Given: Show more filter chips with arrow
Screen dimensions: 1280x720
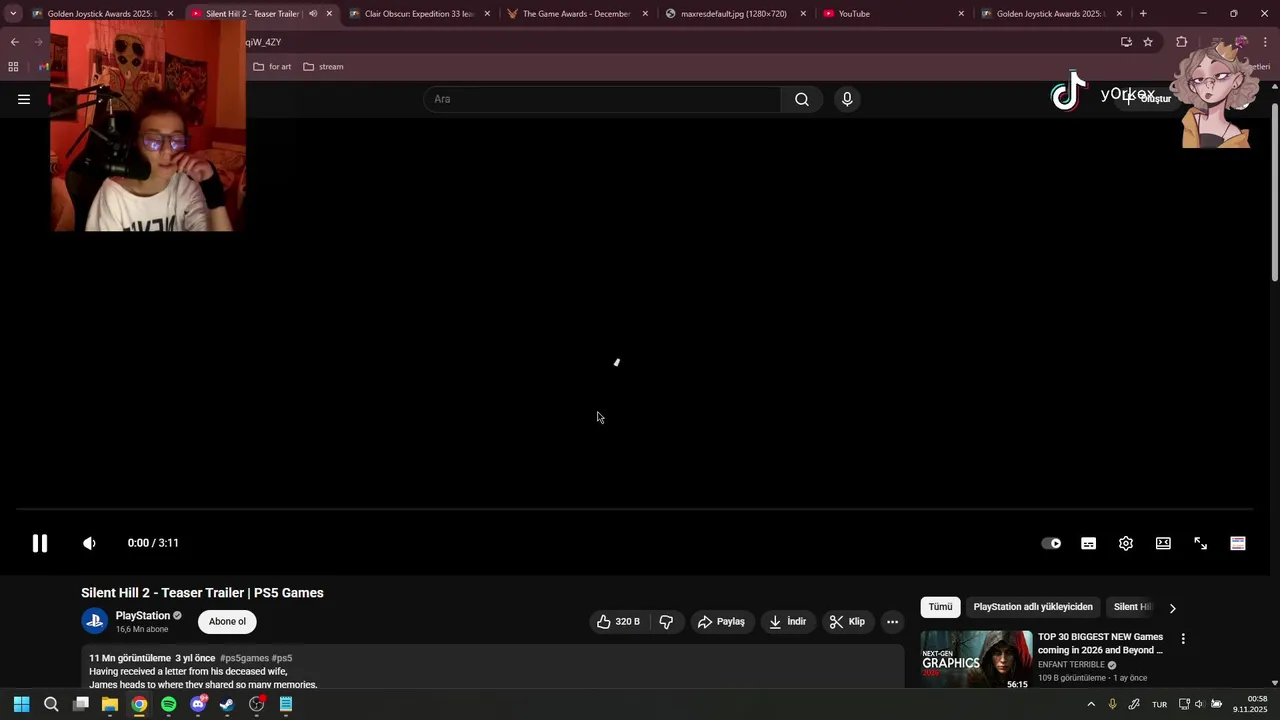Looking at the screenshot, I should point(1173,608).
